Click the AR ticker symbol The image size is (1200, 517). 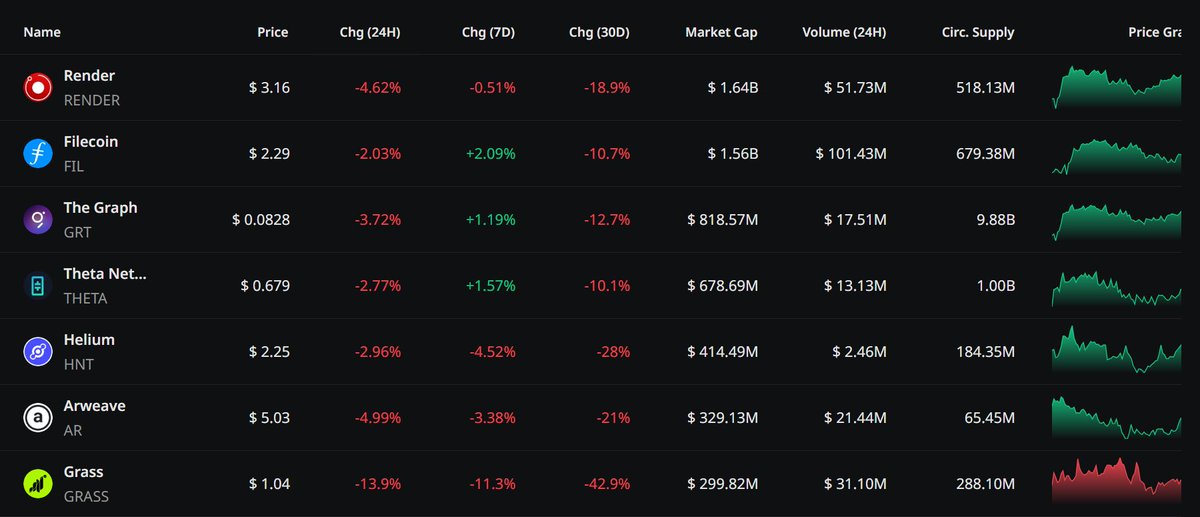coord(72,430)
